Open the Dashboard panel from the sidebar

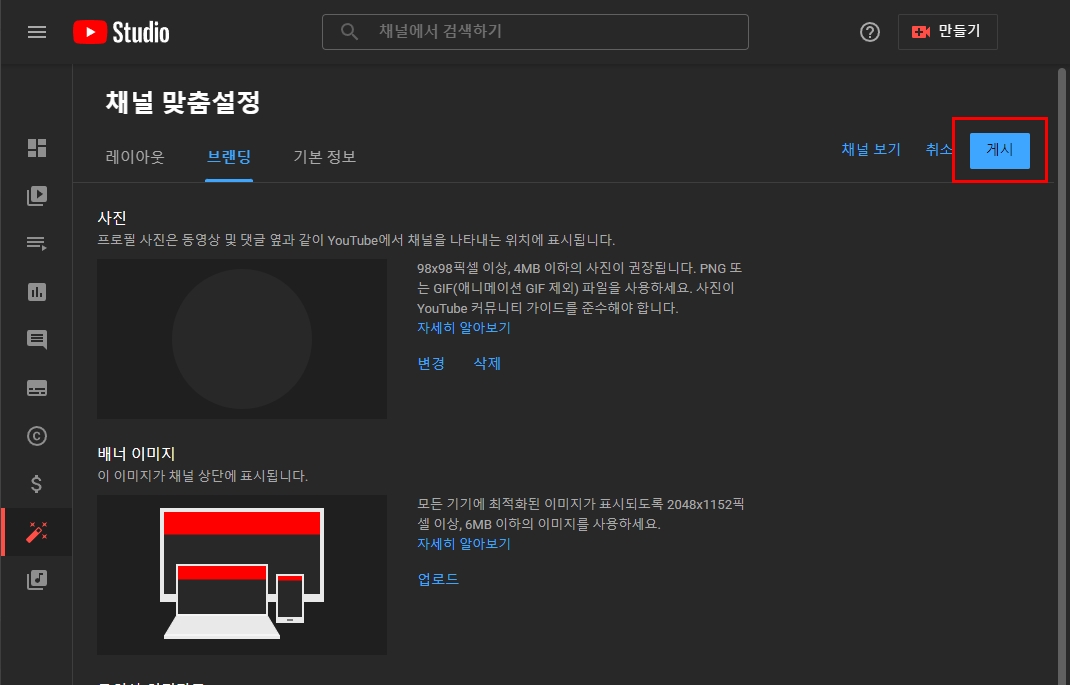(x=37, y=148)
